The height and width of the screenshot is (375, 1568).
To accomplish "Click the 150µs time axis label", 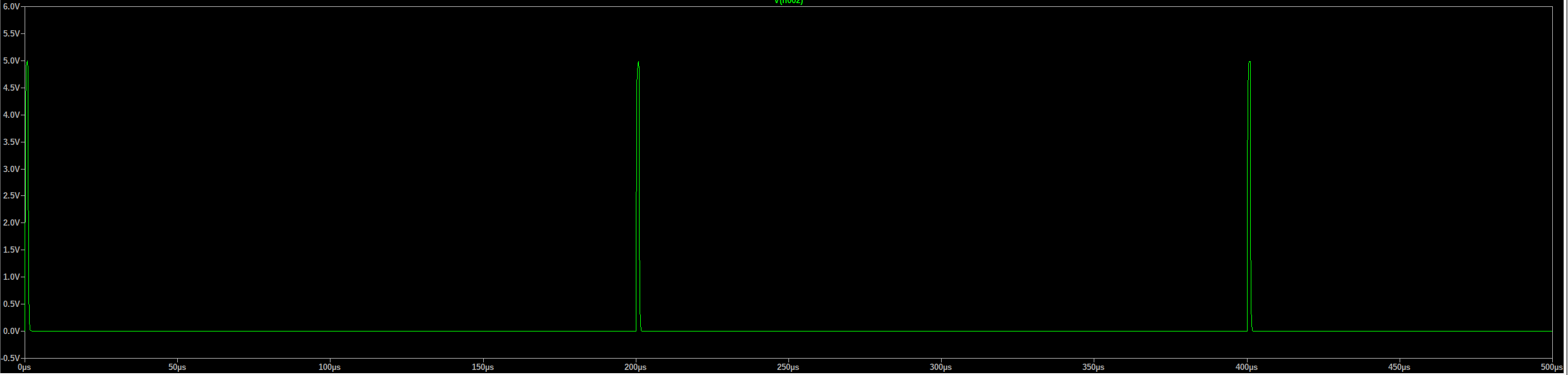I will (x=483, y=367).
